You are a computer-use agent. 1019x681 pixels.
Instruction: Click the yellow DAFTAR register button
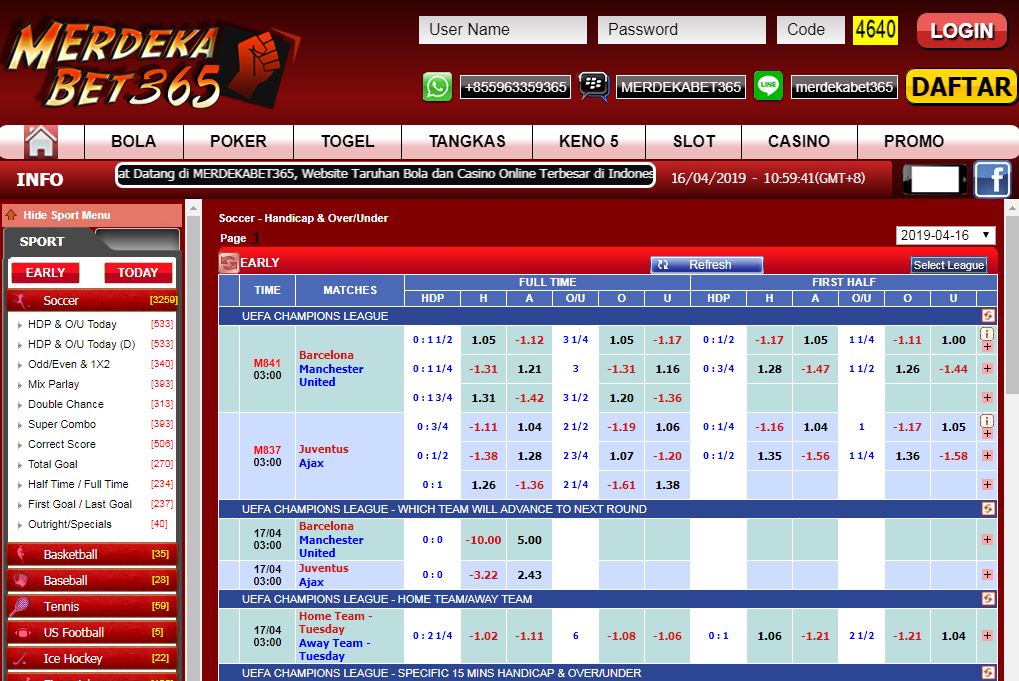[x=960, y=87]
